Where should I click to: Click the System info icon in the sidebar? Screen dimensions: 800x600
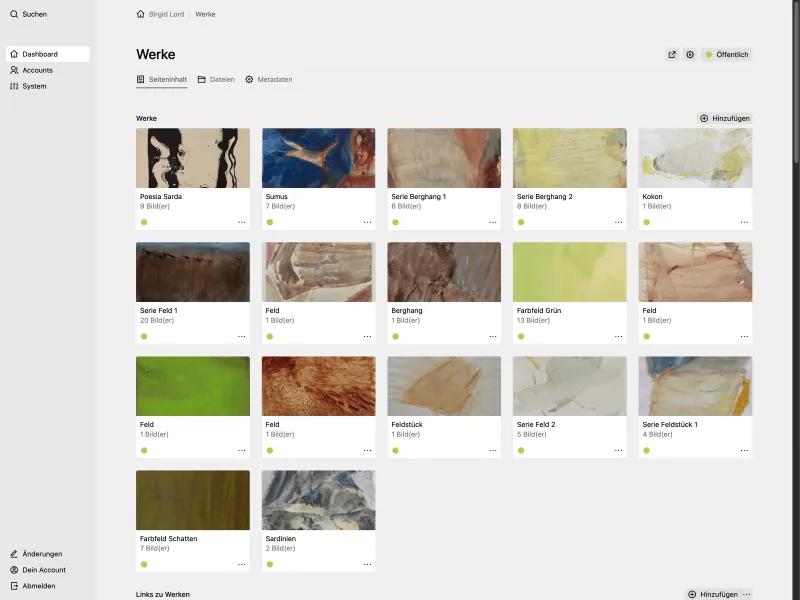(x=16, y=86)
